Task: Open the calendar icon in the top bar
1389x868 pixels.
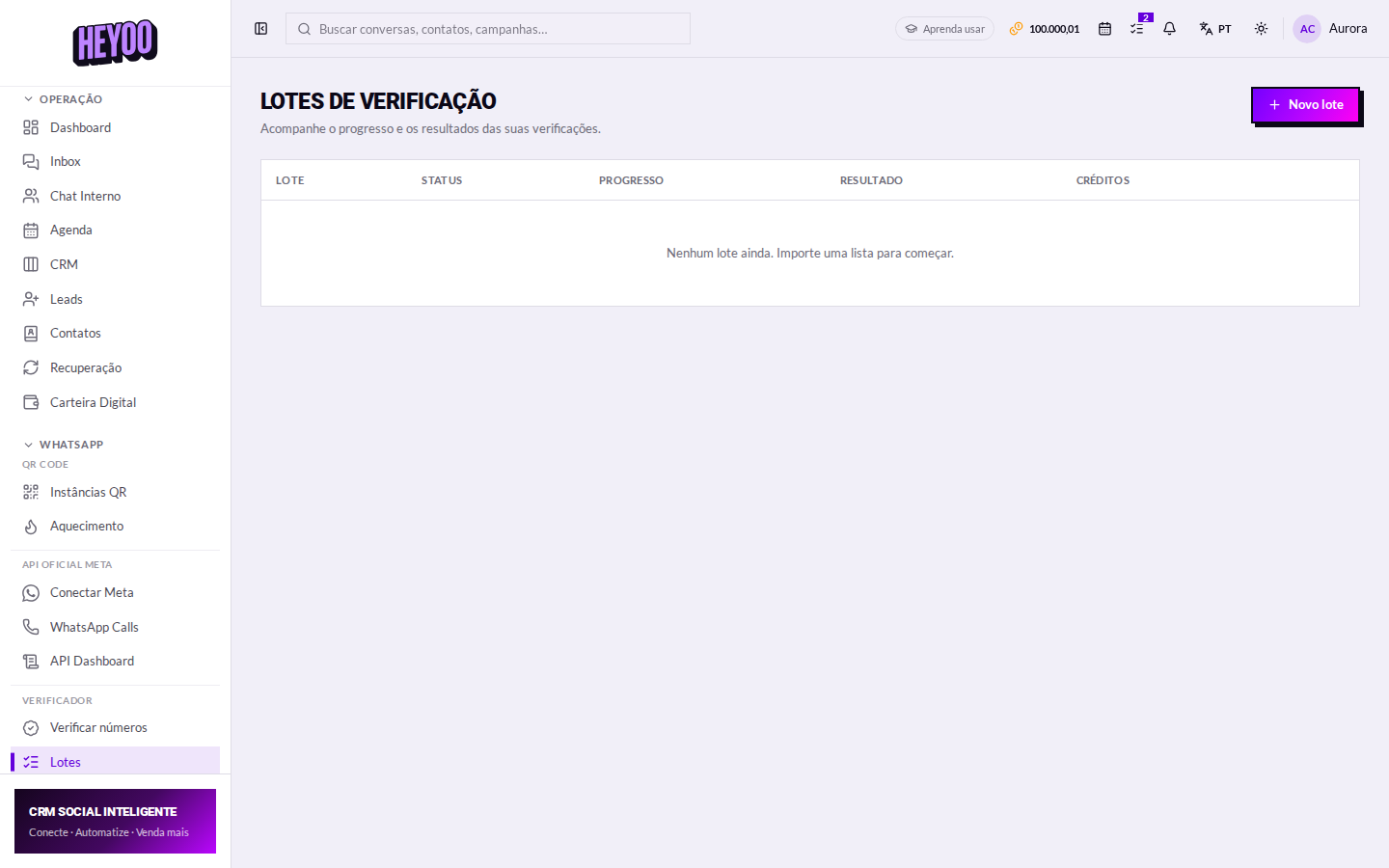Action: (x=1104, y=29)
